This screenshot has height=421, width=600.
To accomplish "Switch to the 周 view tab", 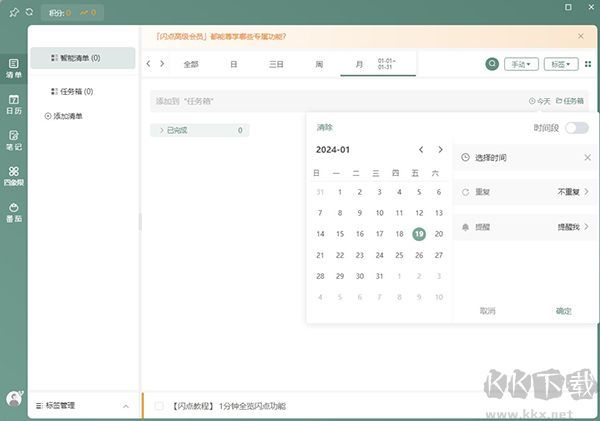I will click(x=319, y=64).
